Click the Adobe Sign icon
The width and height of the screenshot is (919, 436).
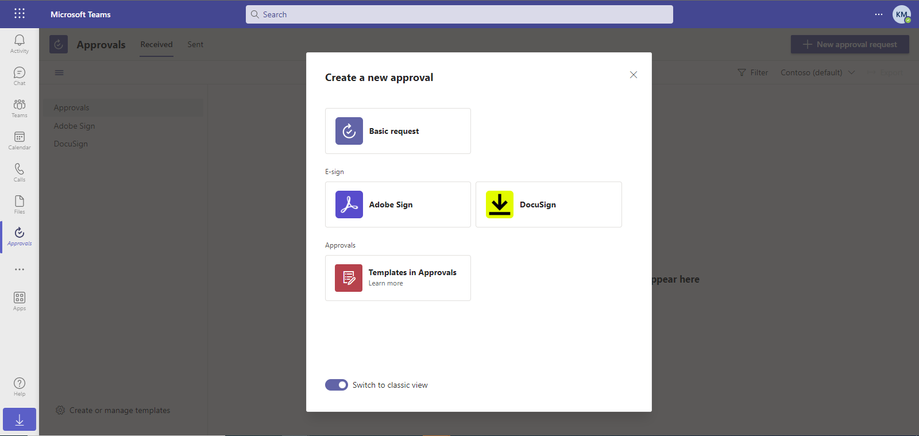click(x=349, y=205)
